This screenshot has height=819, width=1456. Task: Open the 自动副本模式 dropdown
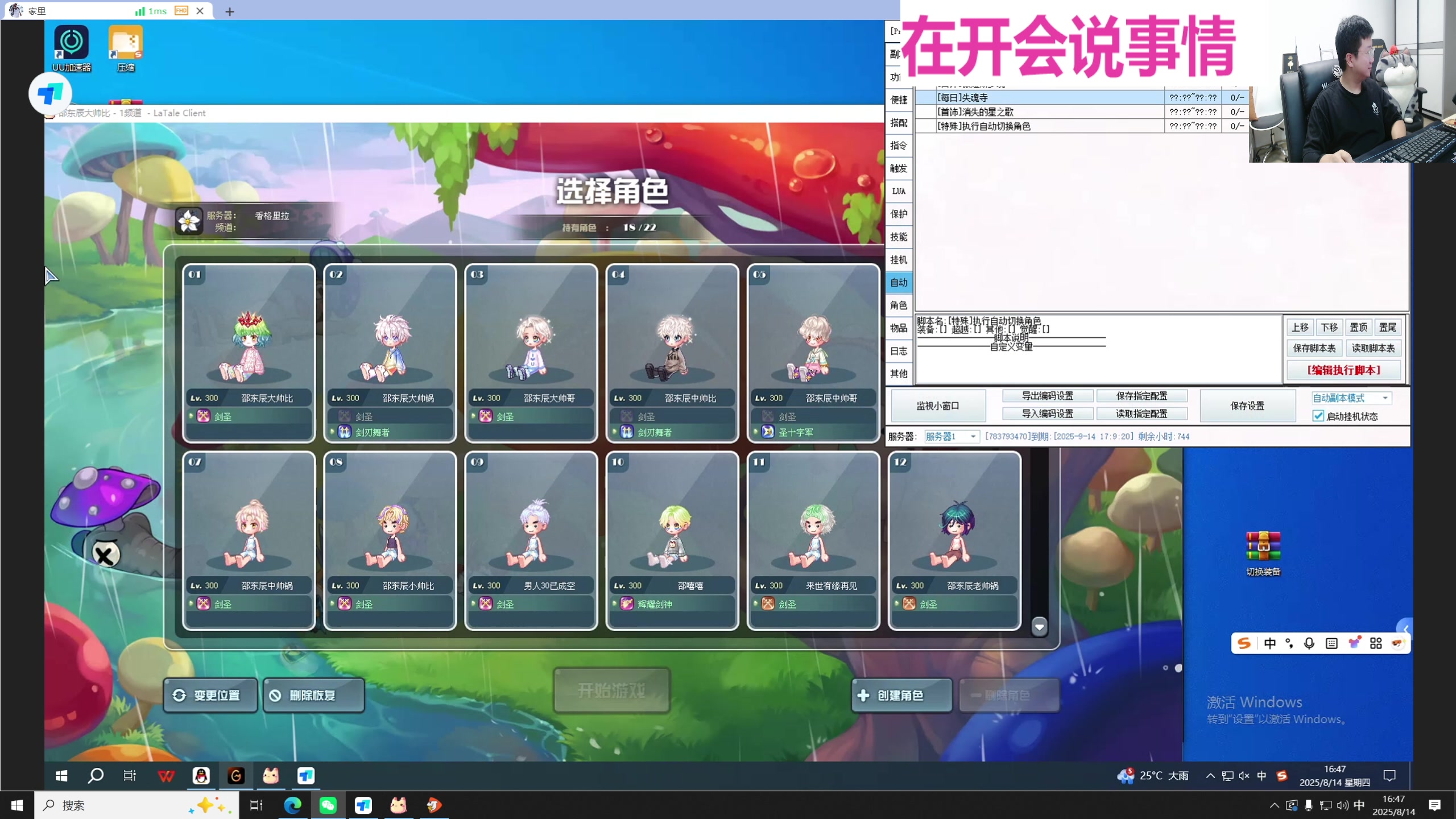(x=1351, y=398)
